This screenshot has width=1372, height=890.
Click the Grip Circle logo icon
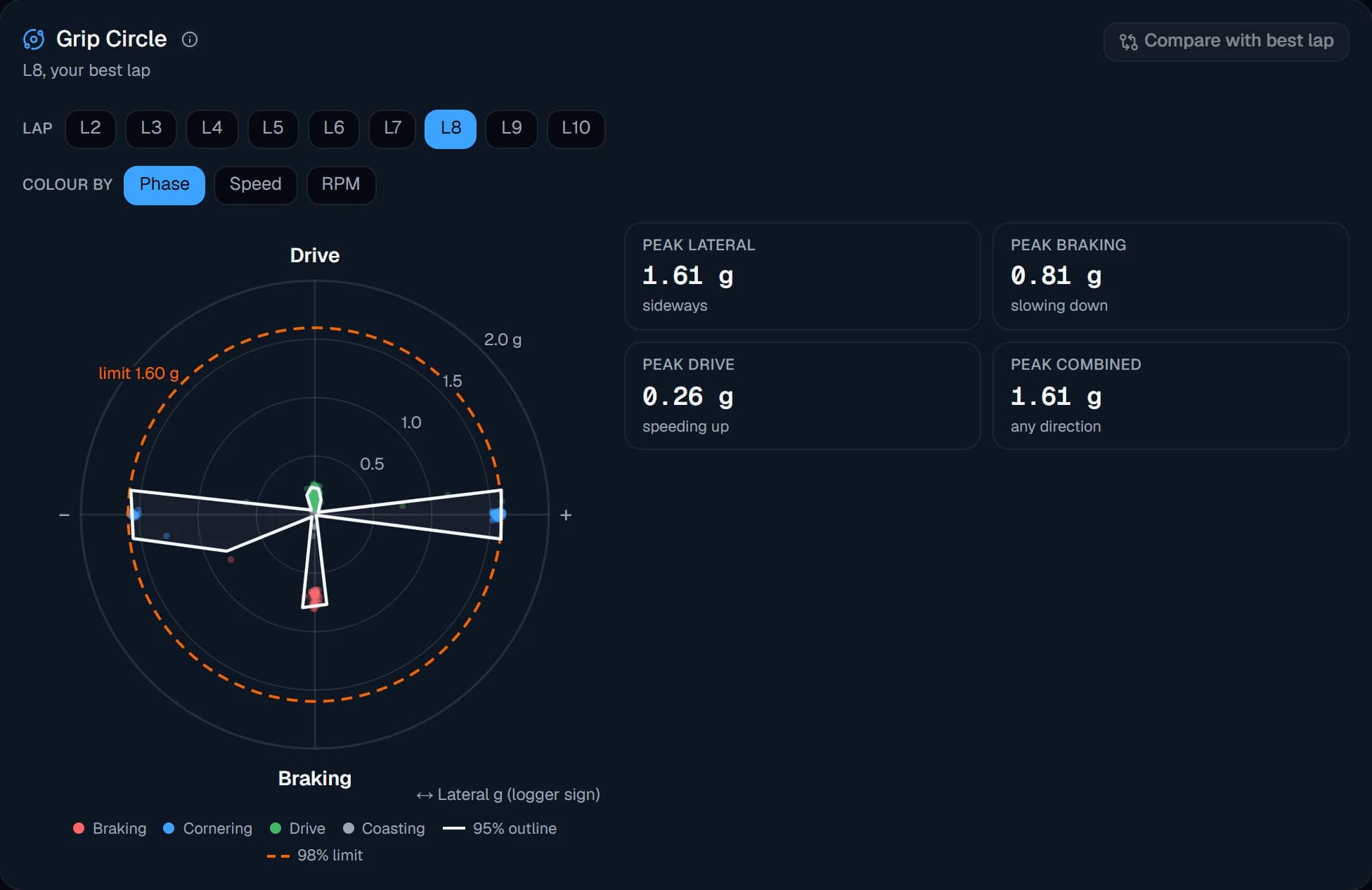34,39
